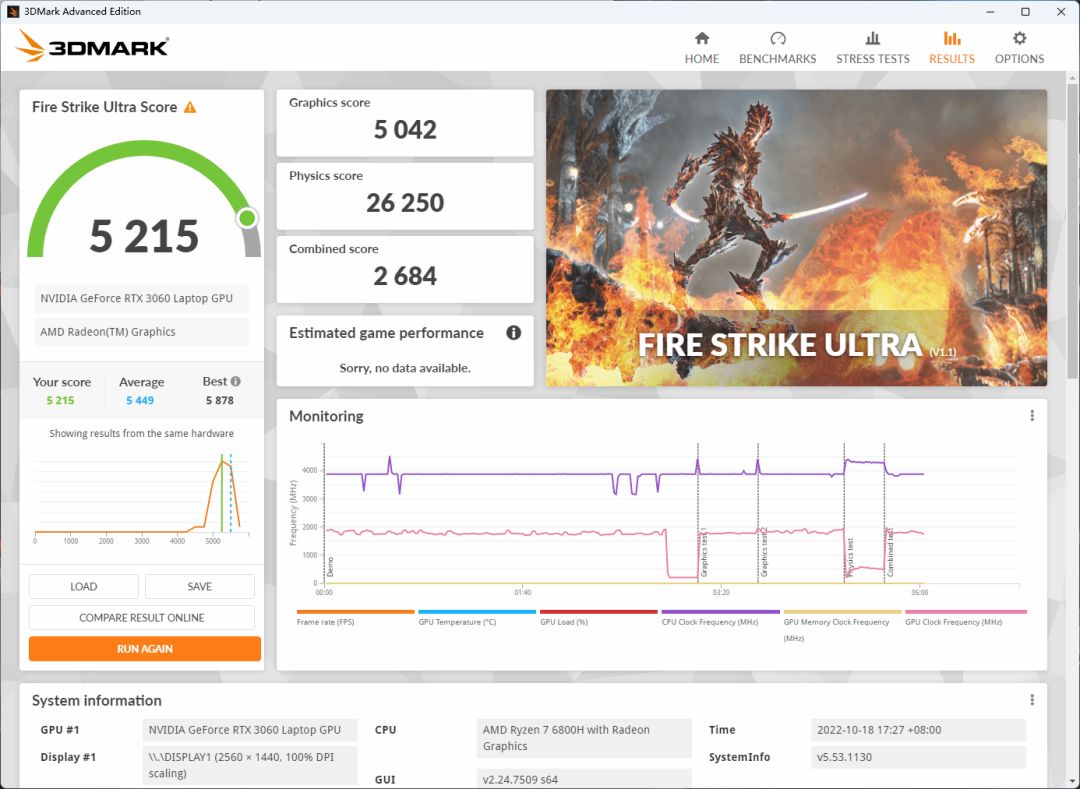Click the orange warning icon beside score
Viewport: 1080px width, 789px height.
(190, 107)
